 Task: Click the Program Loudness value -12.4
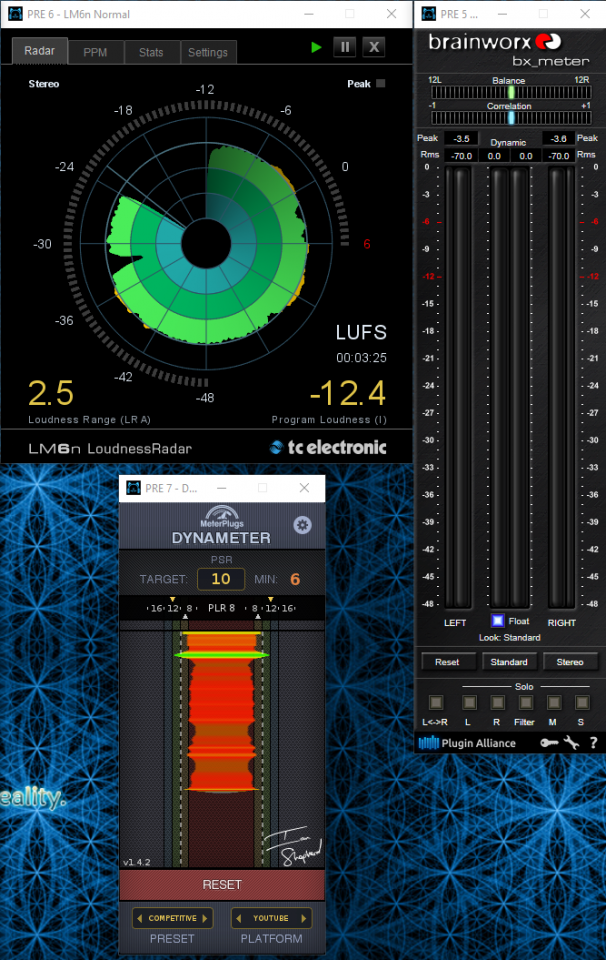tap(348, 393)
